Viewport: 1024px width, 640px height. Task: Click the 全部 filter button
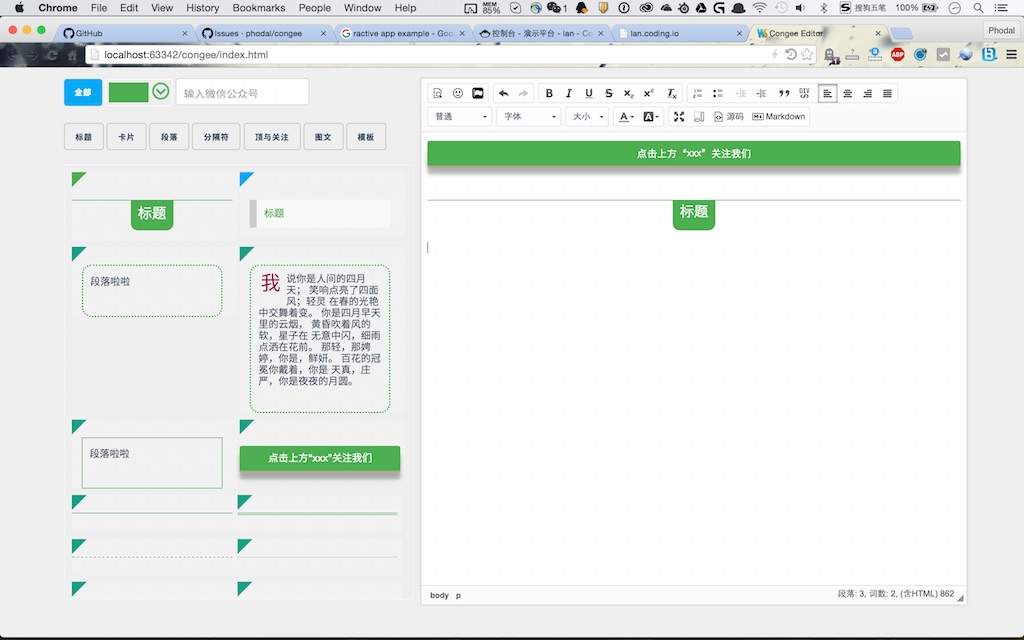click(82, 91)
